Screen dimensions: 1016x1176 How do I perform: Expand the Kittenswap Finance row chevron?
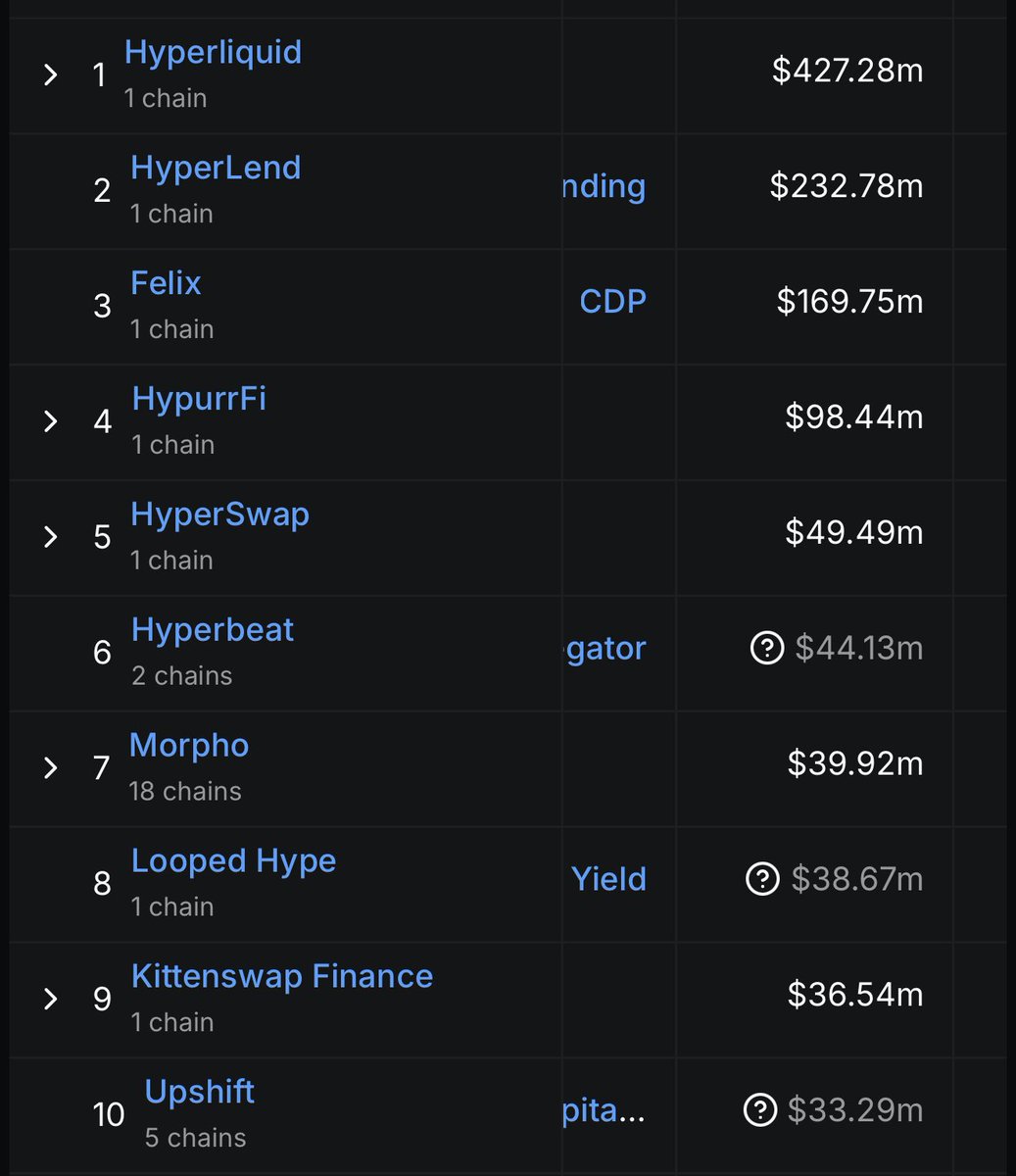(x=51, y=999)
